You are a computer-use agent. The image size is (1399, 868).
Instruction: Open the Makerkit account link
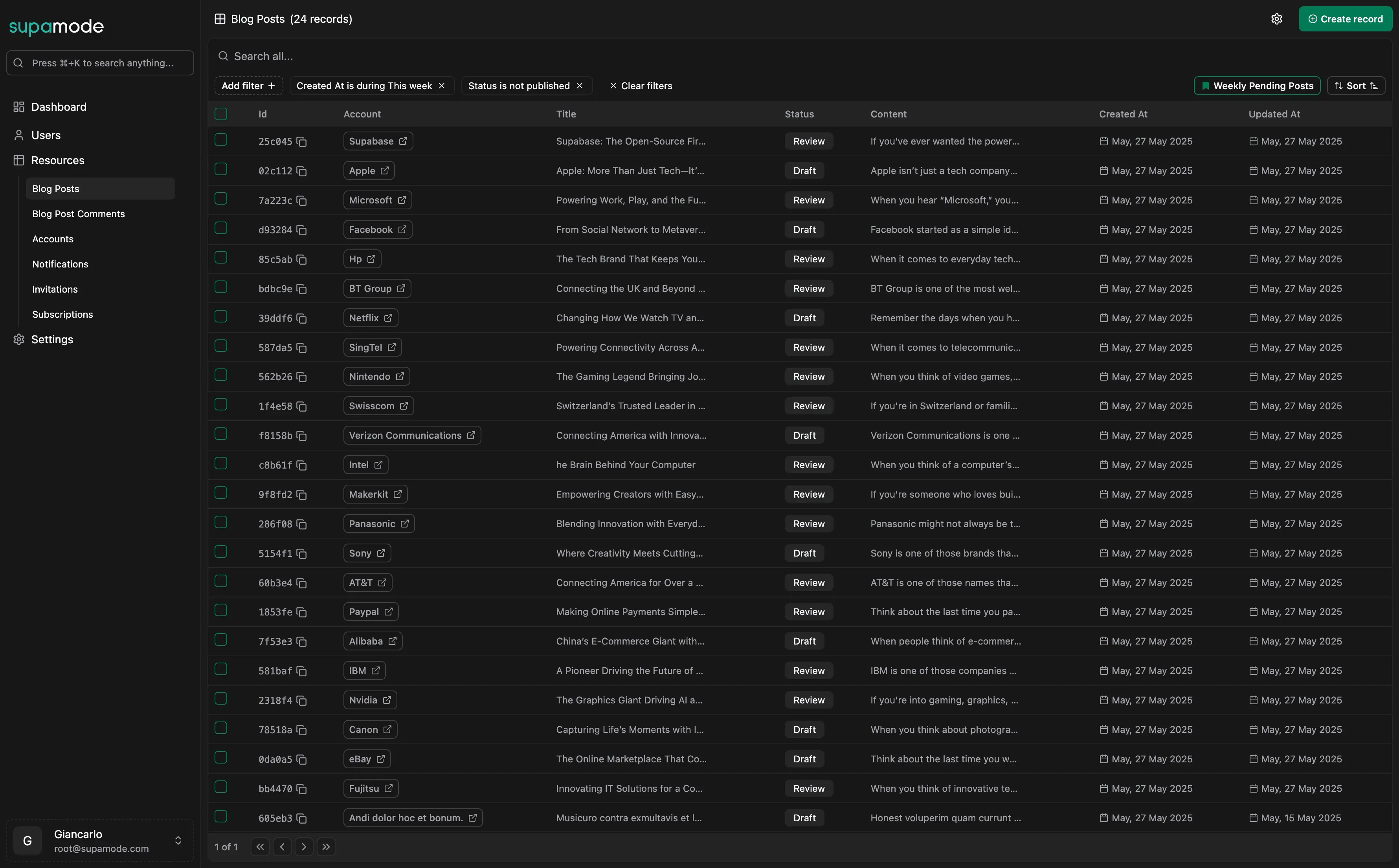coord(376,494)
